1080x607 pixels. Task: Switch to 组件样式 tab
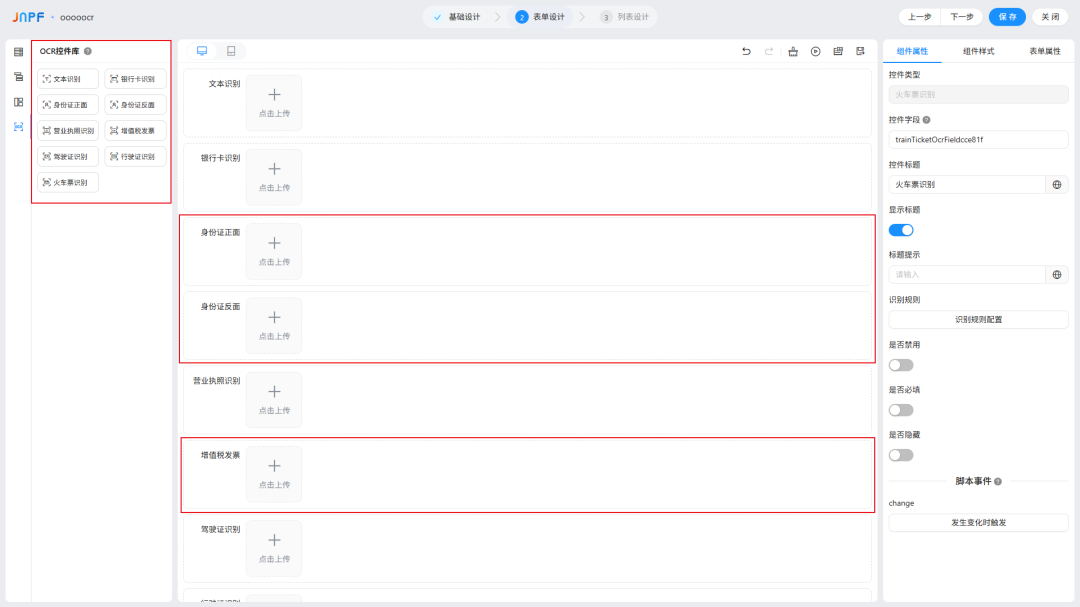pos(978,51)
